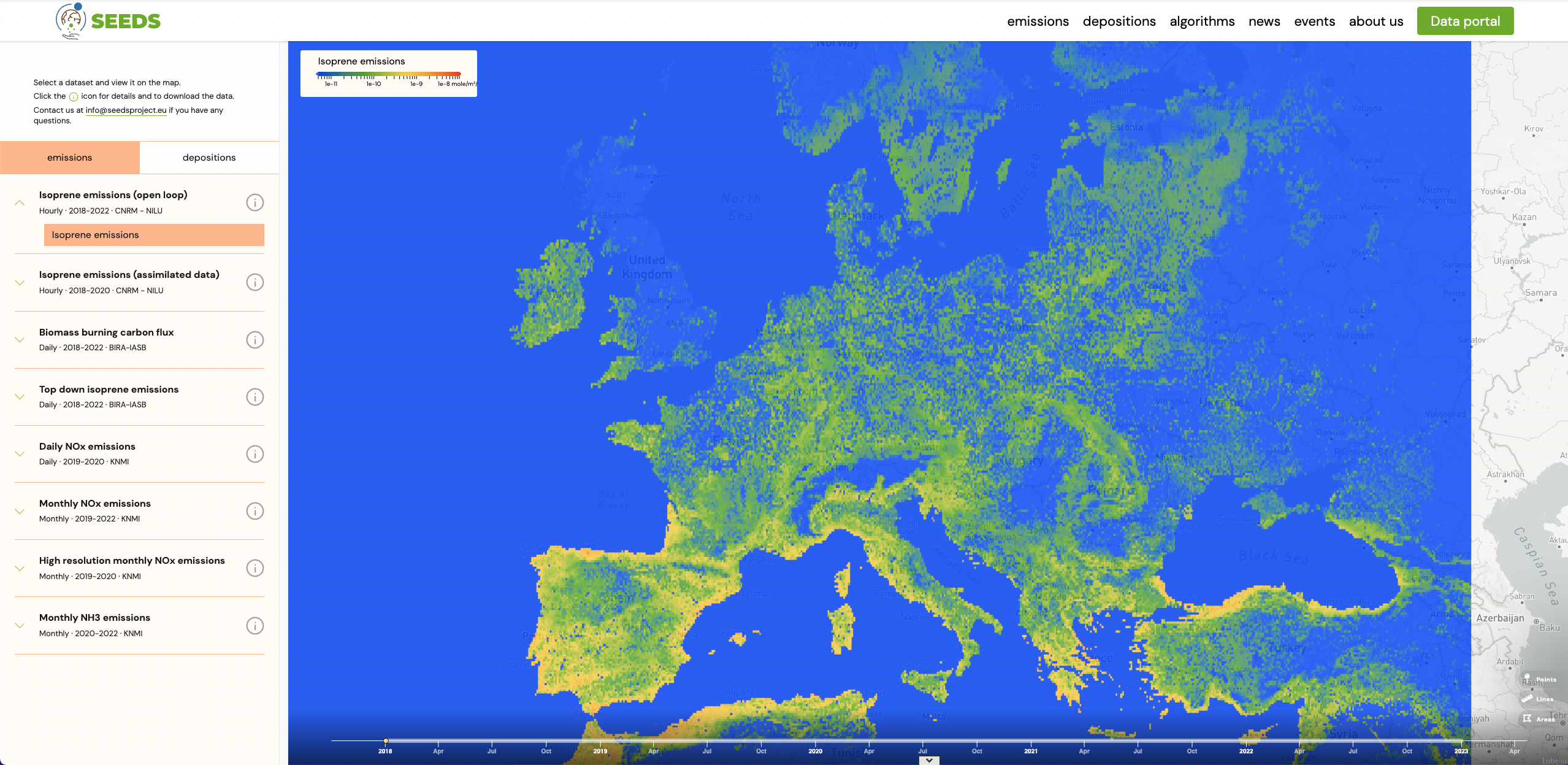Viewport: 1568px width, 765px height.
Task: Expand High resolution monthly NOx emissions section
Action: [20, 568]
